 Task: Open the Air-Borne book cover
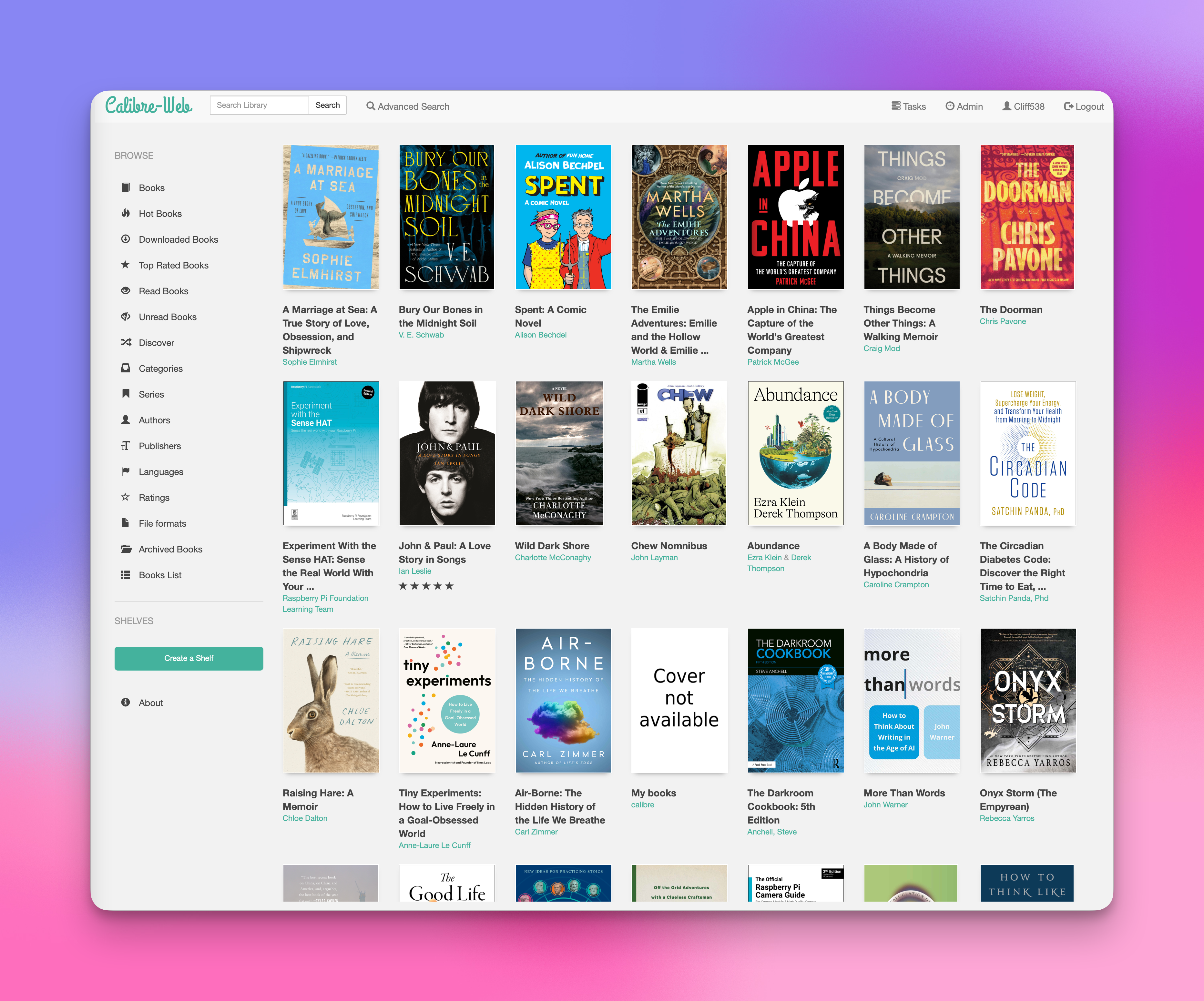click(563, 701)
